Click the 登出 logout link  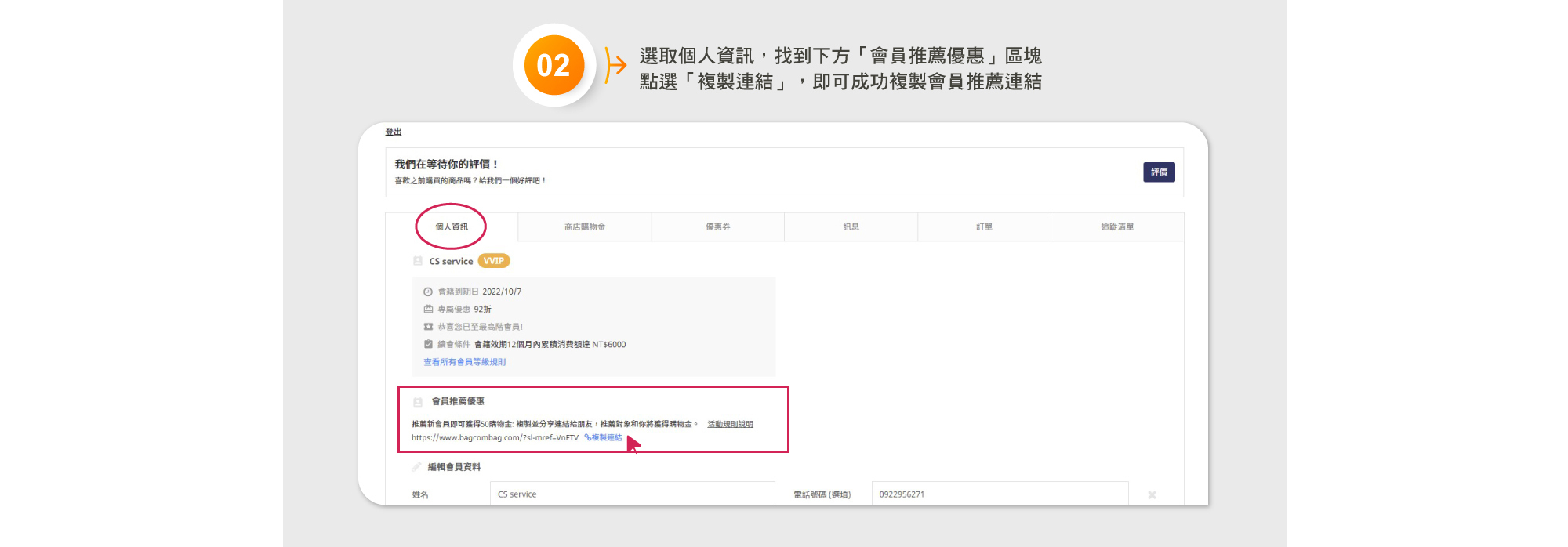[x=393, y=132]
